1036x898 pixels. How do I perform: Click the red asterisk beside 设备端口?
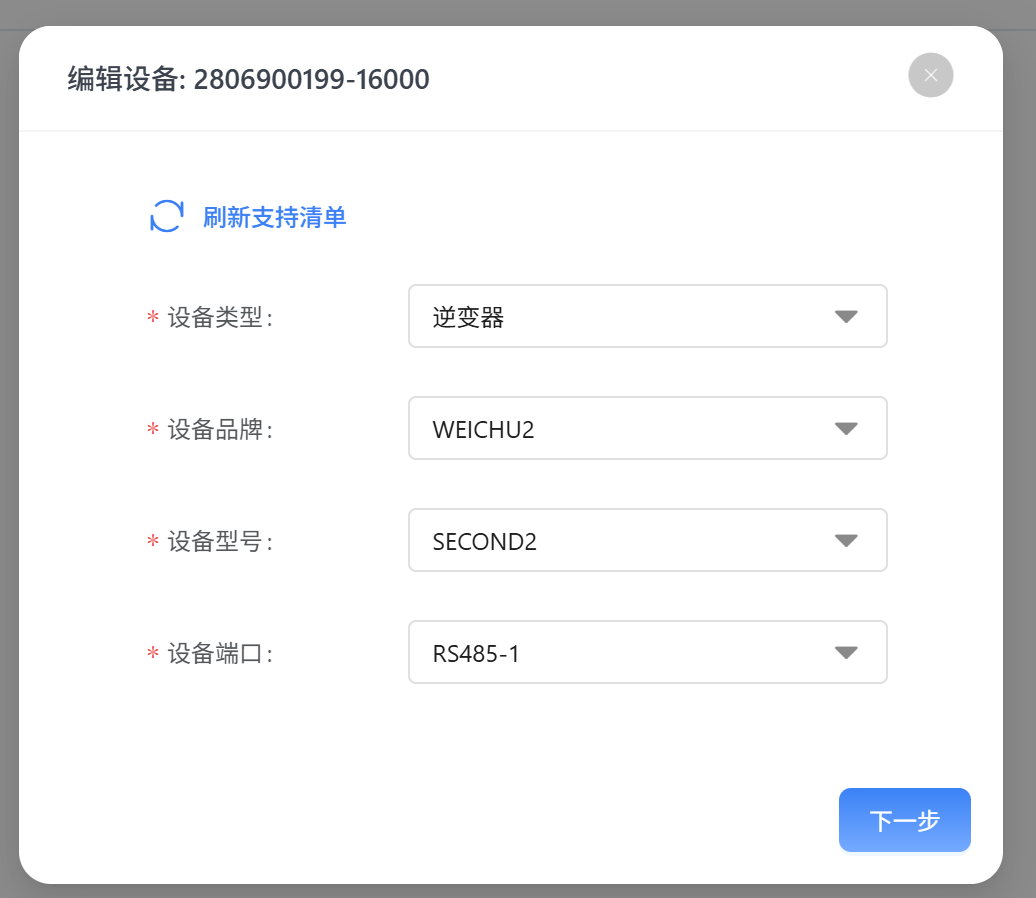coord(153,654)
